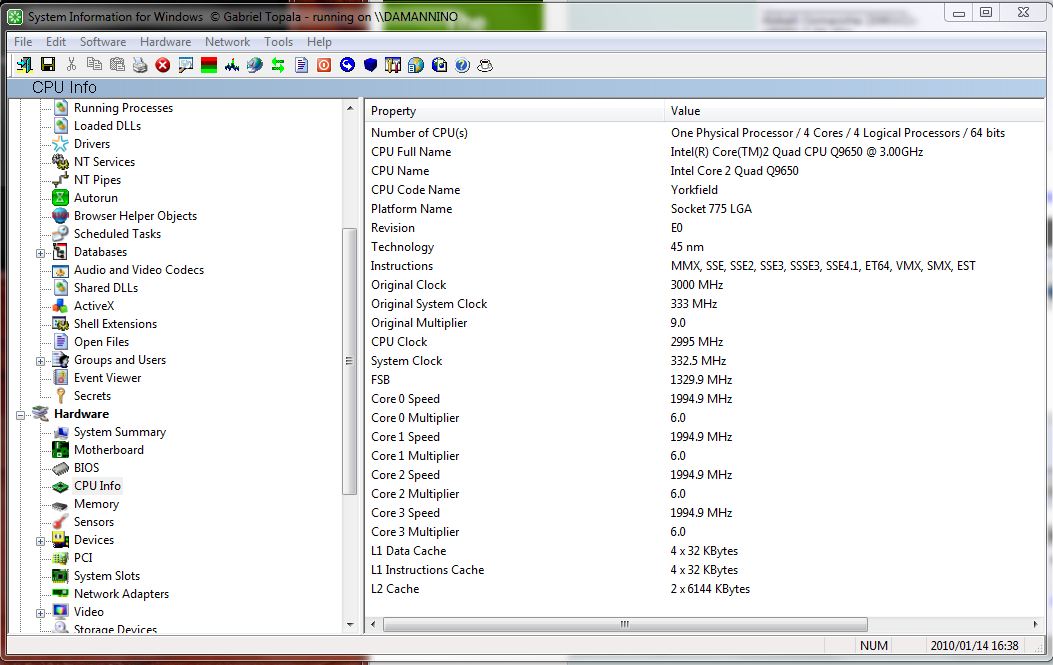Select the PCI tree item
Screen dimensions: 1053x665
[x=83, y=558]
